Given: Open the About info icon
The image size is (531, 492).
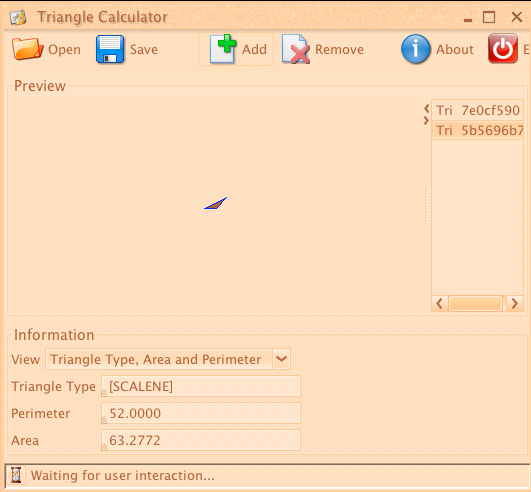Looking at the screenshot, I should (x=416, y=49).
